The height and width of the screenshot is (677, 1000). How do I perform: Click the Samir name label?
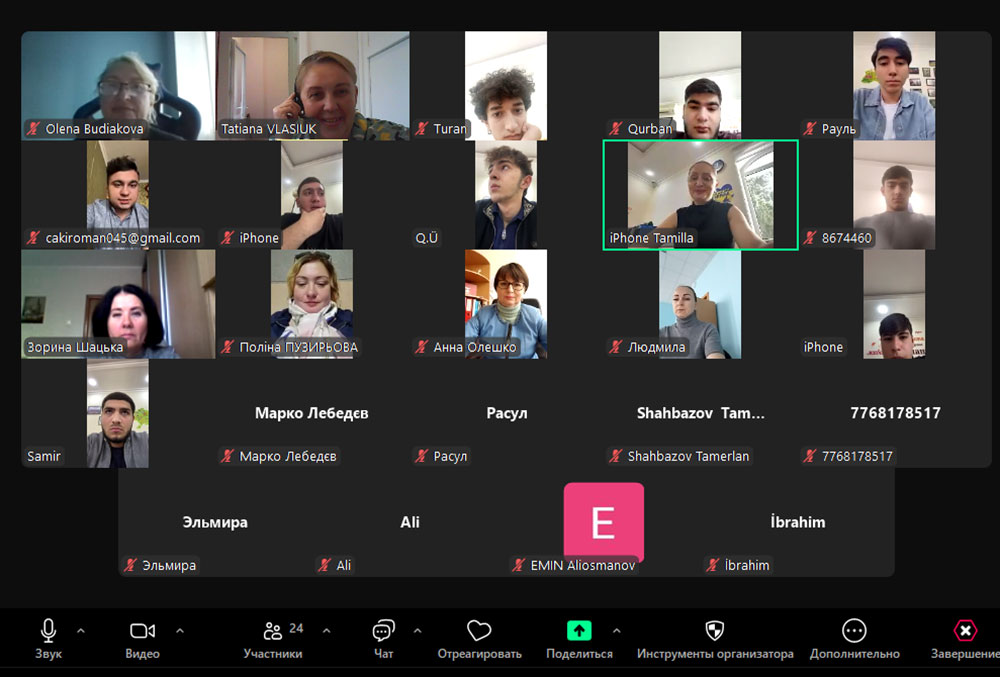click(x=44, y=456)
